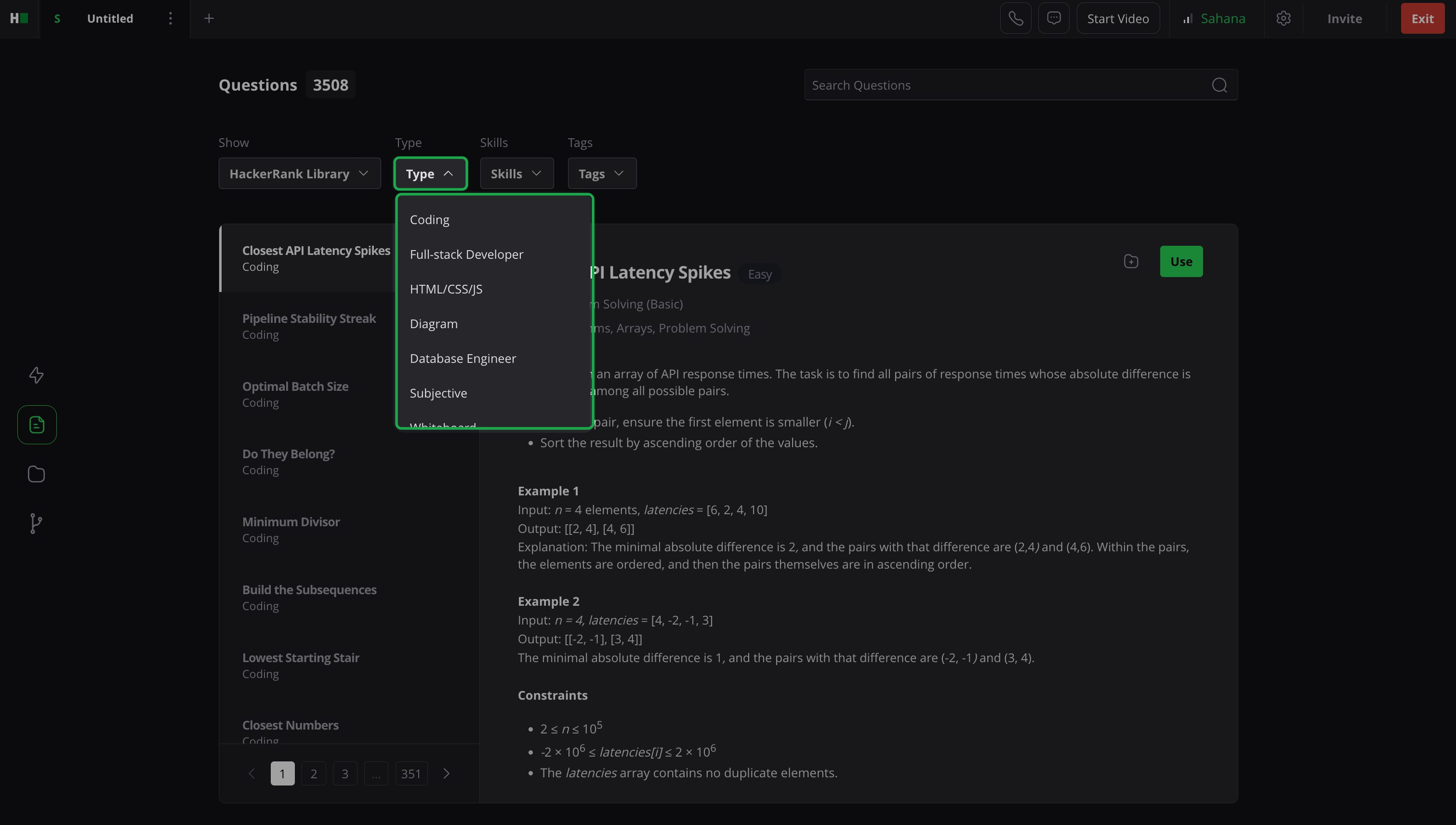1456x825 pixels.
Task: Click the search magnifier icon
Action: [1219, 85]
